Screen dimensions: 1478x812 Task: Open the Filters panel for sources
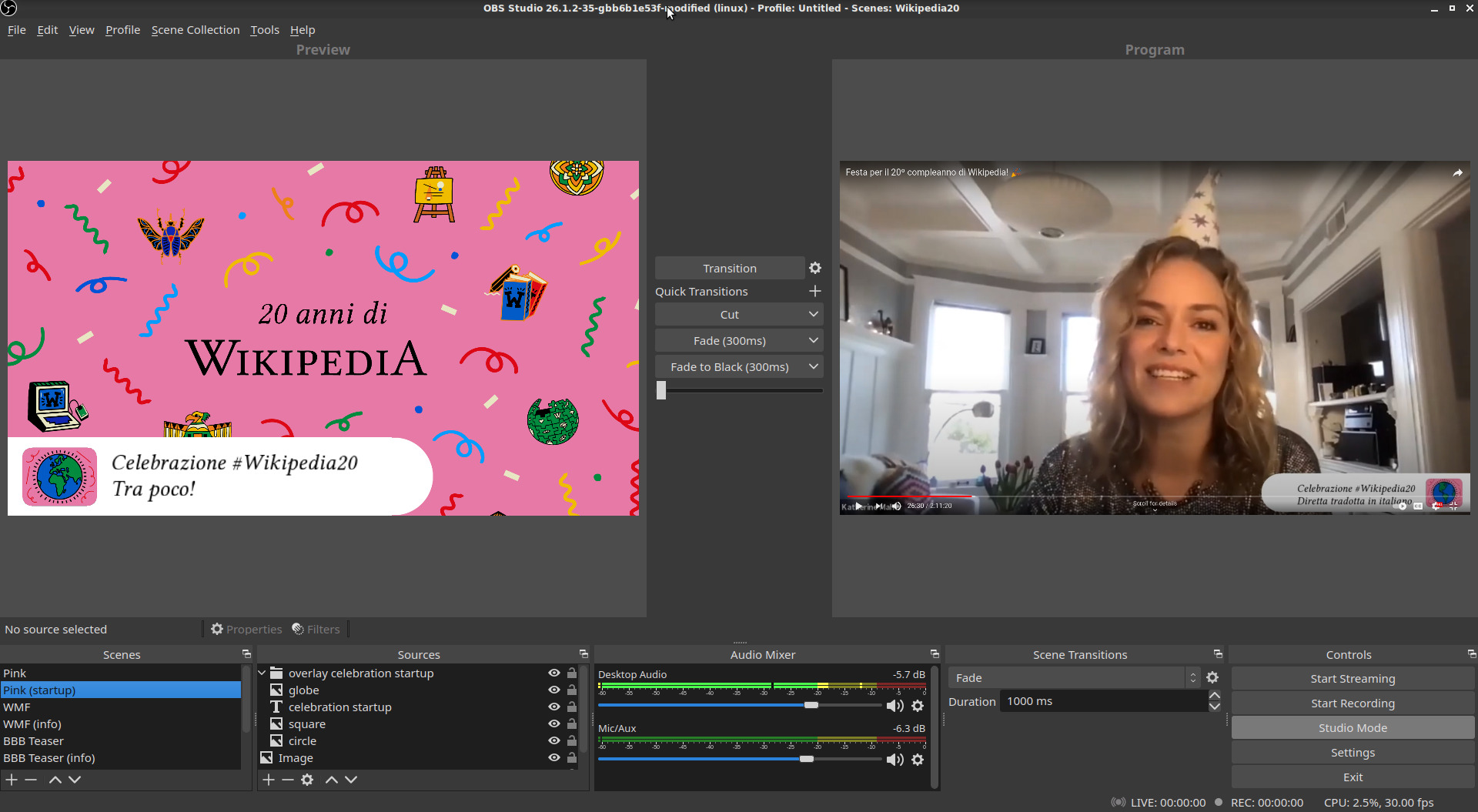(316, 629)
